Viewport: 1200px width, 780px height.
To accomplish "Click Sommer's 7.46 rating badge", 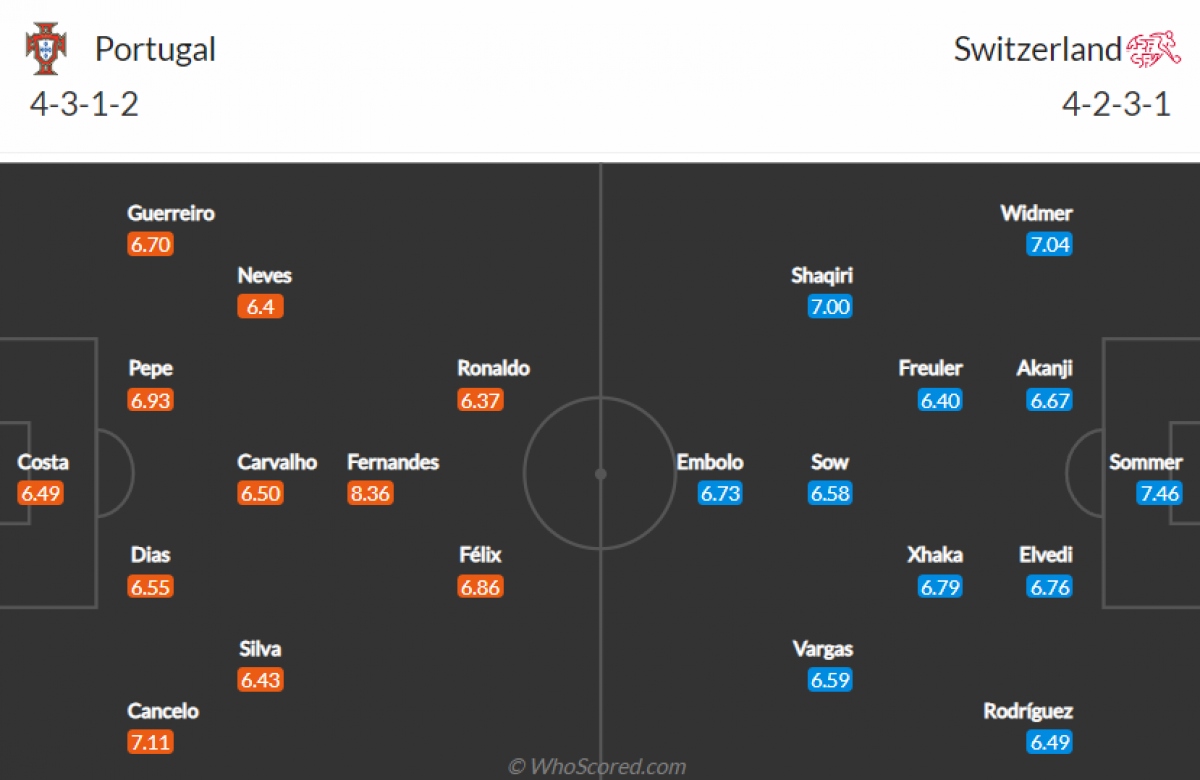I will [1158, 493].
